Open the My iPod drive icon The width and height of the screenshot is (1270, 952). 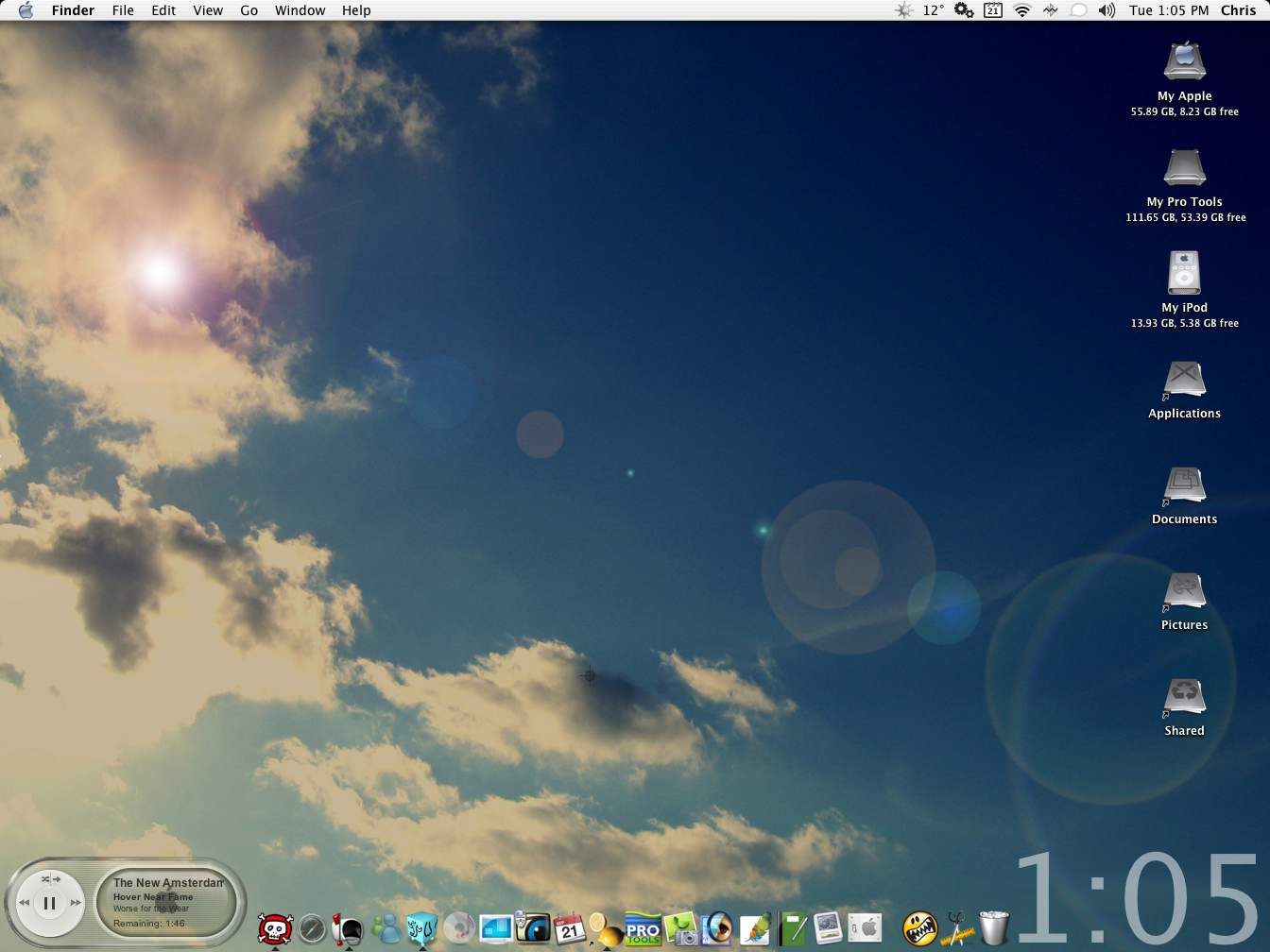click(1184, 274)
